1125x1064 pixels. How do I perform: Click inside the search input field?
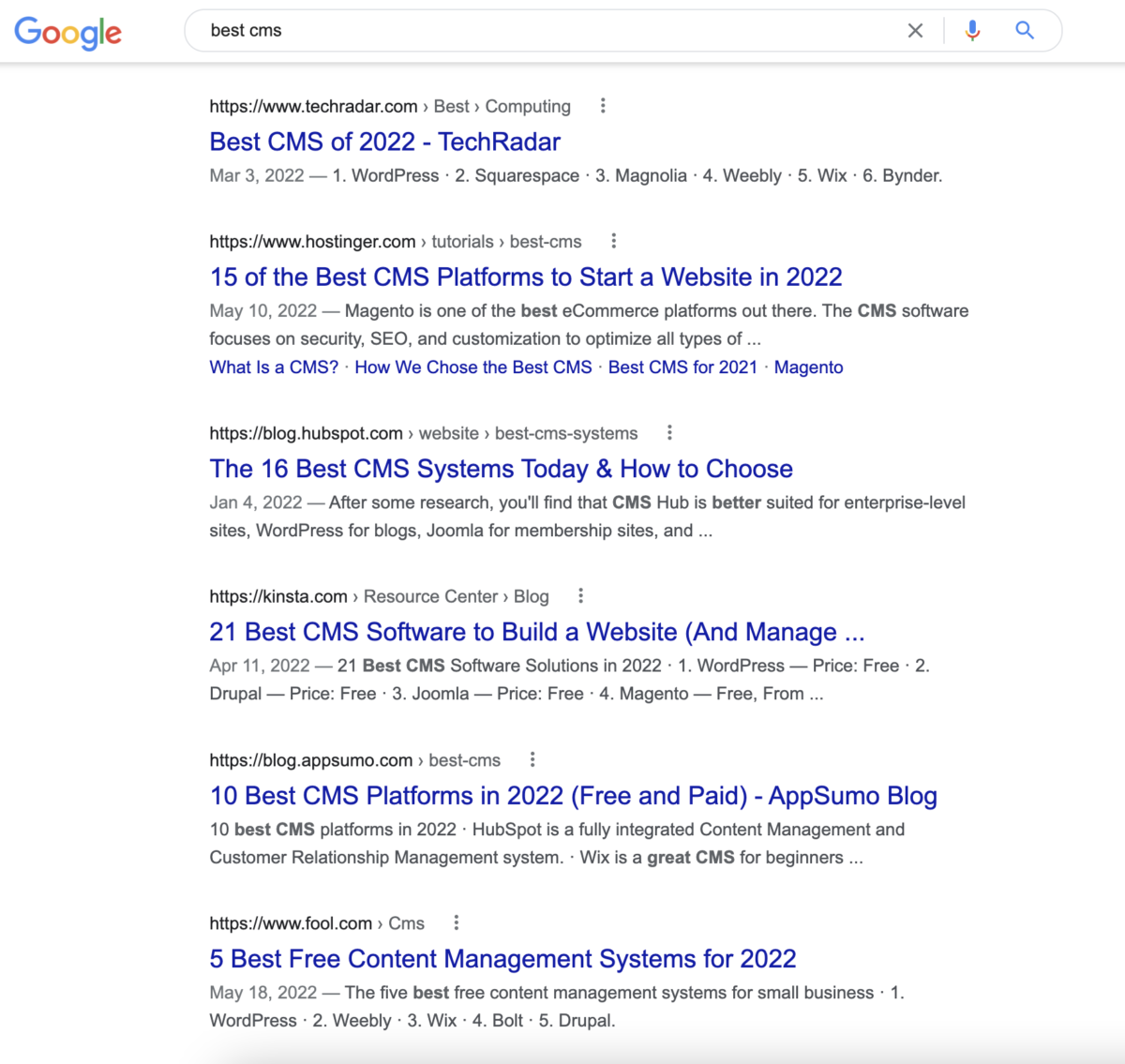tap(469, 30)
